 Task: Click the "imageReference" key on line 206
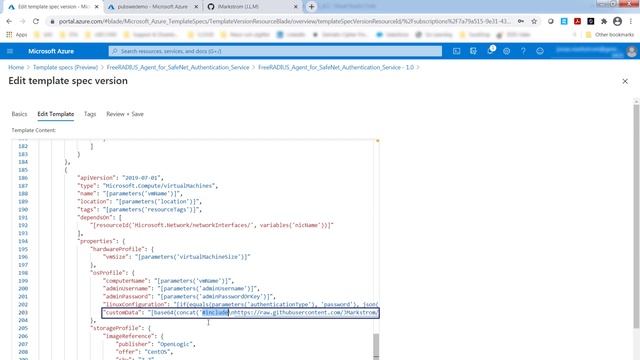tap(129, 336)
